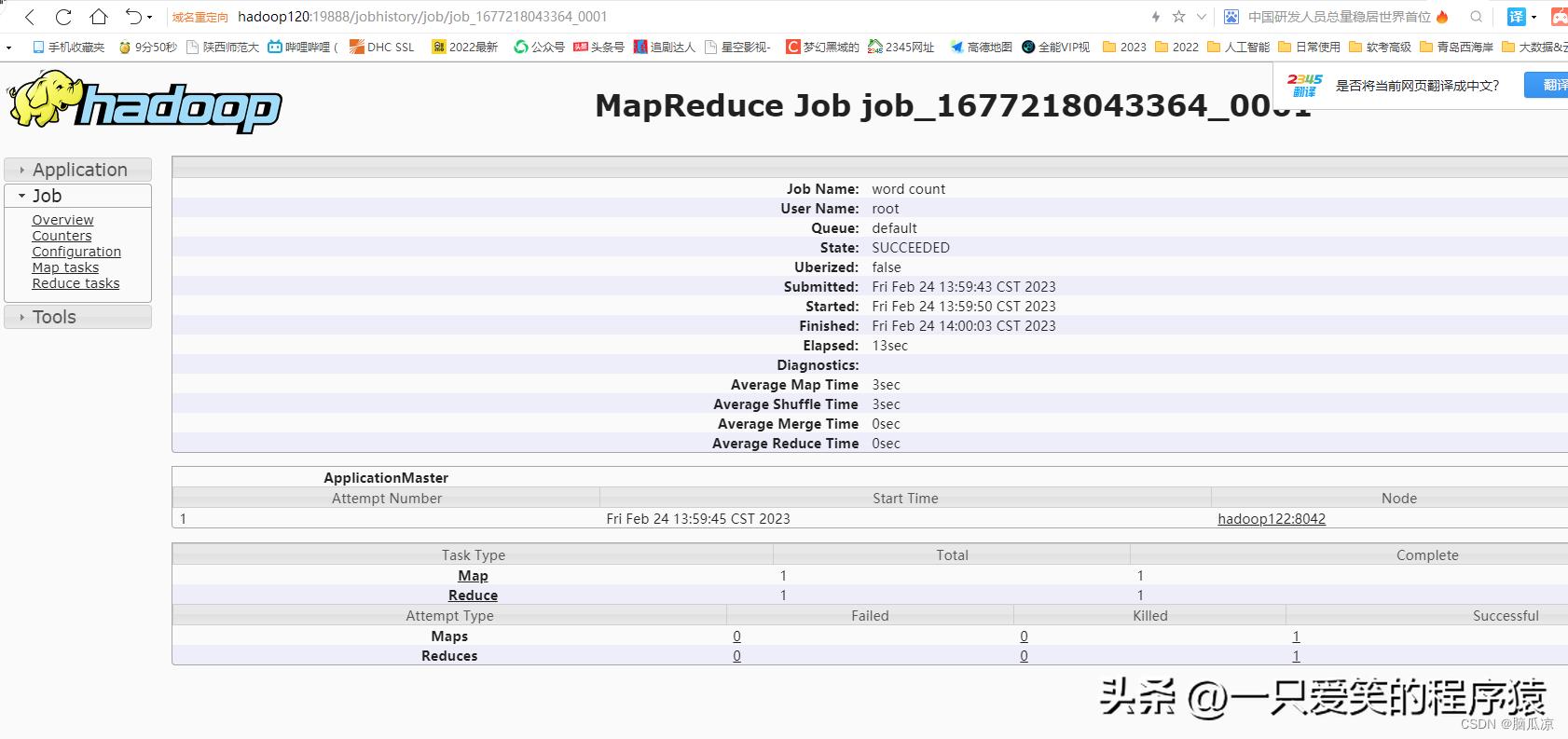The height and width of the screenshot is (739, 1568).
Task: Click the Baidu paw search engine icon
Action: point(1231,17)
